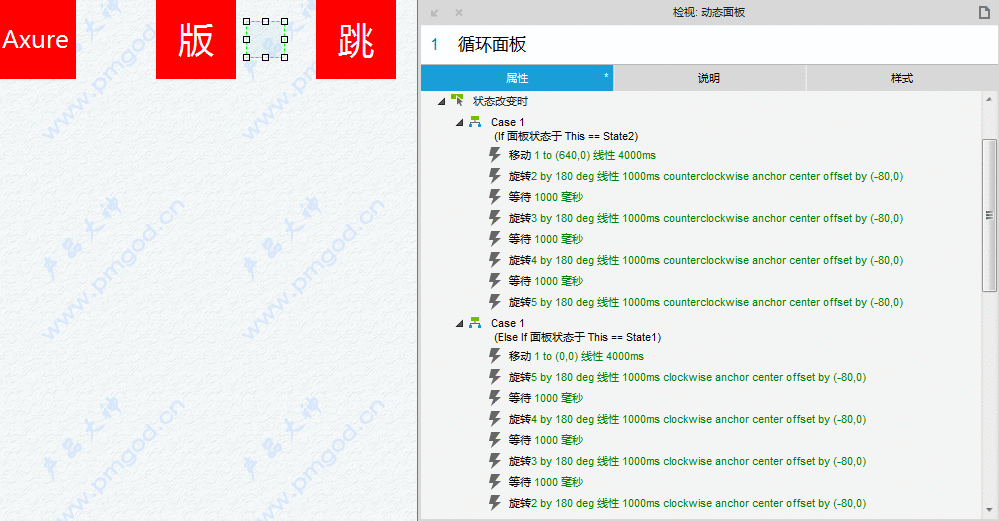Click the 检视: 动态面板 title text

(709, 12)
